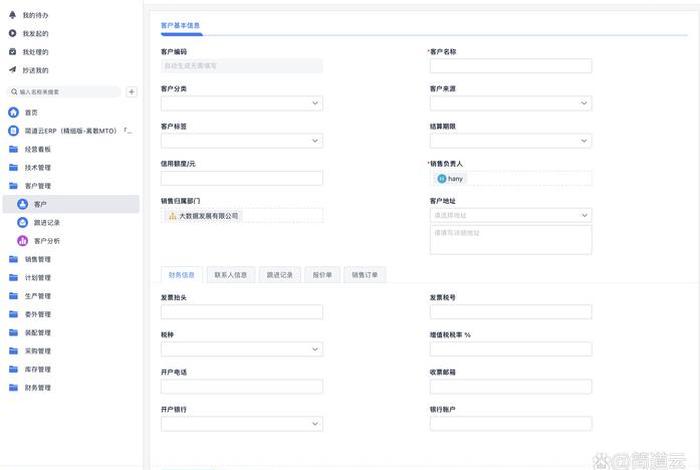This screenshot has height=470, width=700.
Task: Click the 简道云ERP application icon
Action: 13,130
